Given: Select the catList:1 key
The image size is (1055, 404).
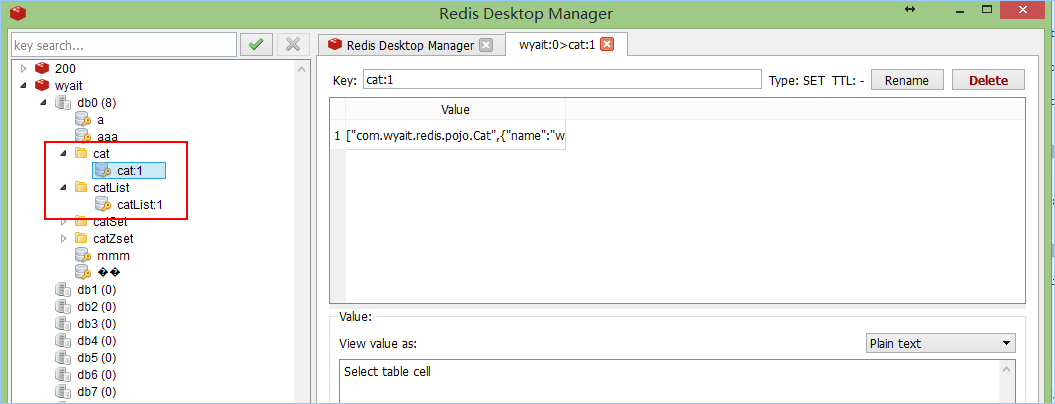Looking at the screenshot, I should point(140,204).
